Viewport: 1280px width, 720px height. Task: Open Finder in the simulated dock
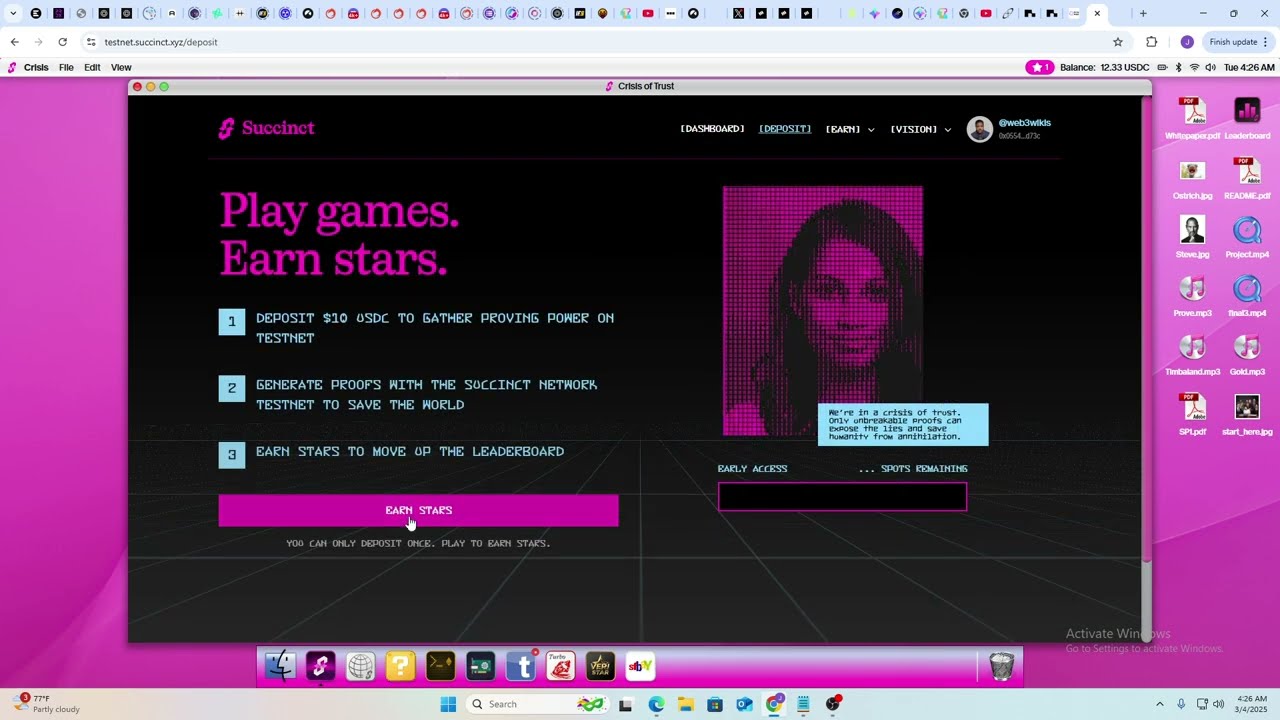point(281,666)
